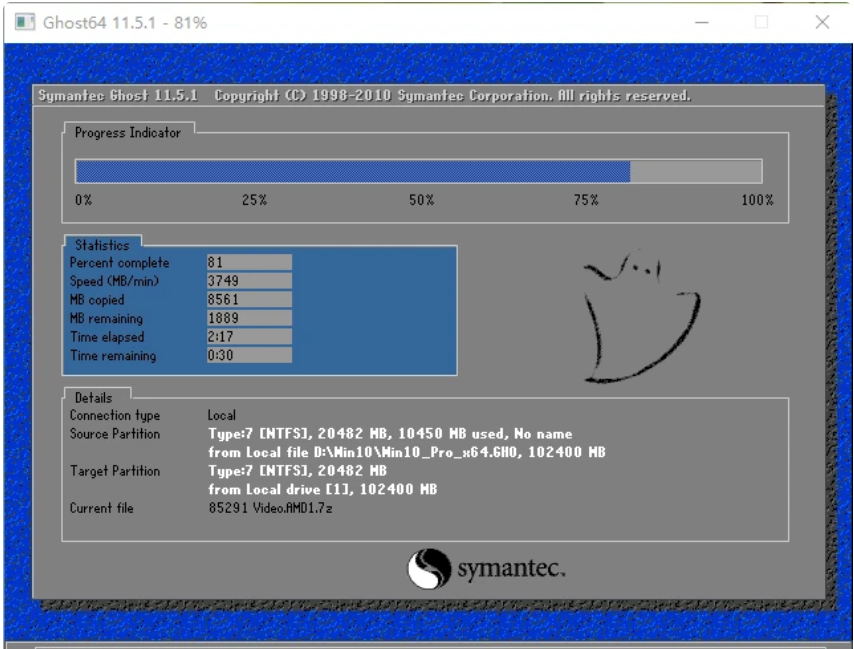Click the Ghost64 title bar app icon
854x649 pixels.
(x=25, y=22)
